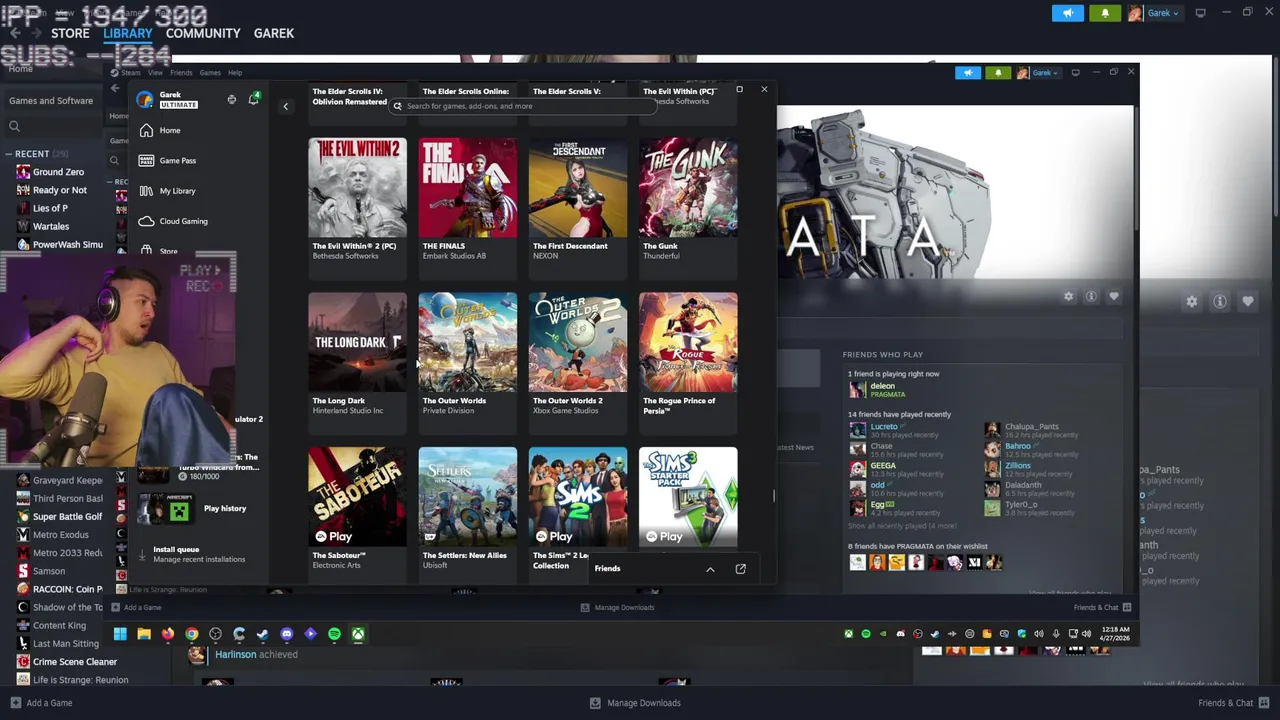
Task: Switch to the LIBRARY tab in Steam
Action: 128,33
